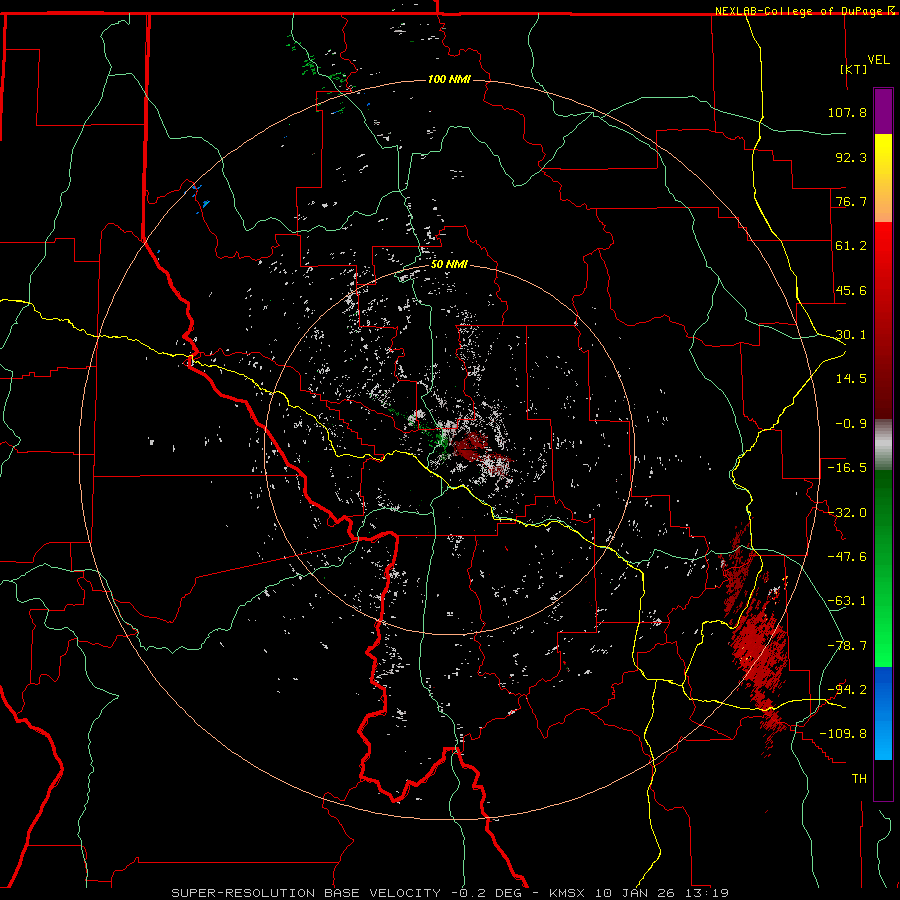The image size is (900, 900).
Task: Click the blue segment of velocity color bar
Action: pyautogui.click(x=883, y=713)
